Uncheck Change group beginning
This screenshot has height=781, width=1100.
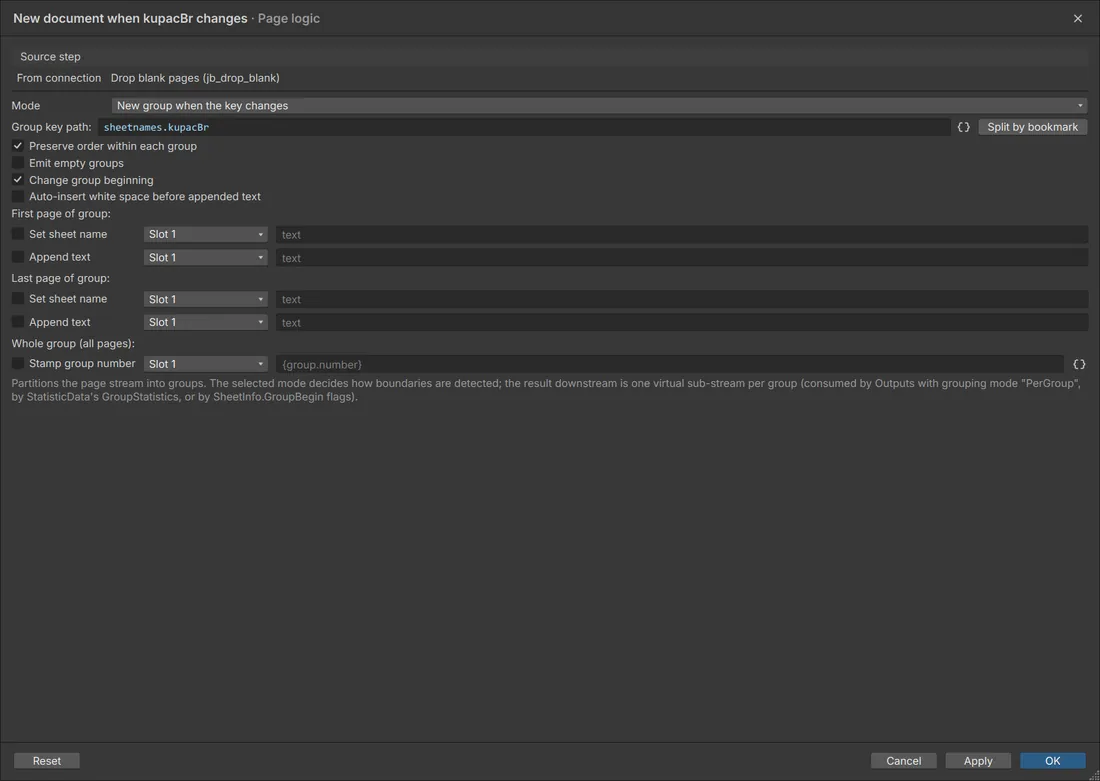18,180
